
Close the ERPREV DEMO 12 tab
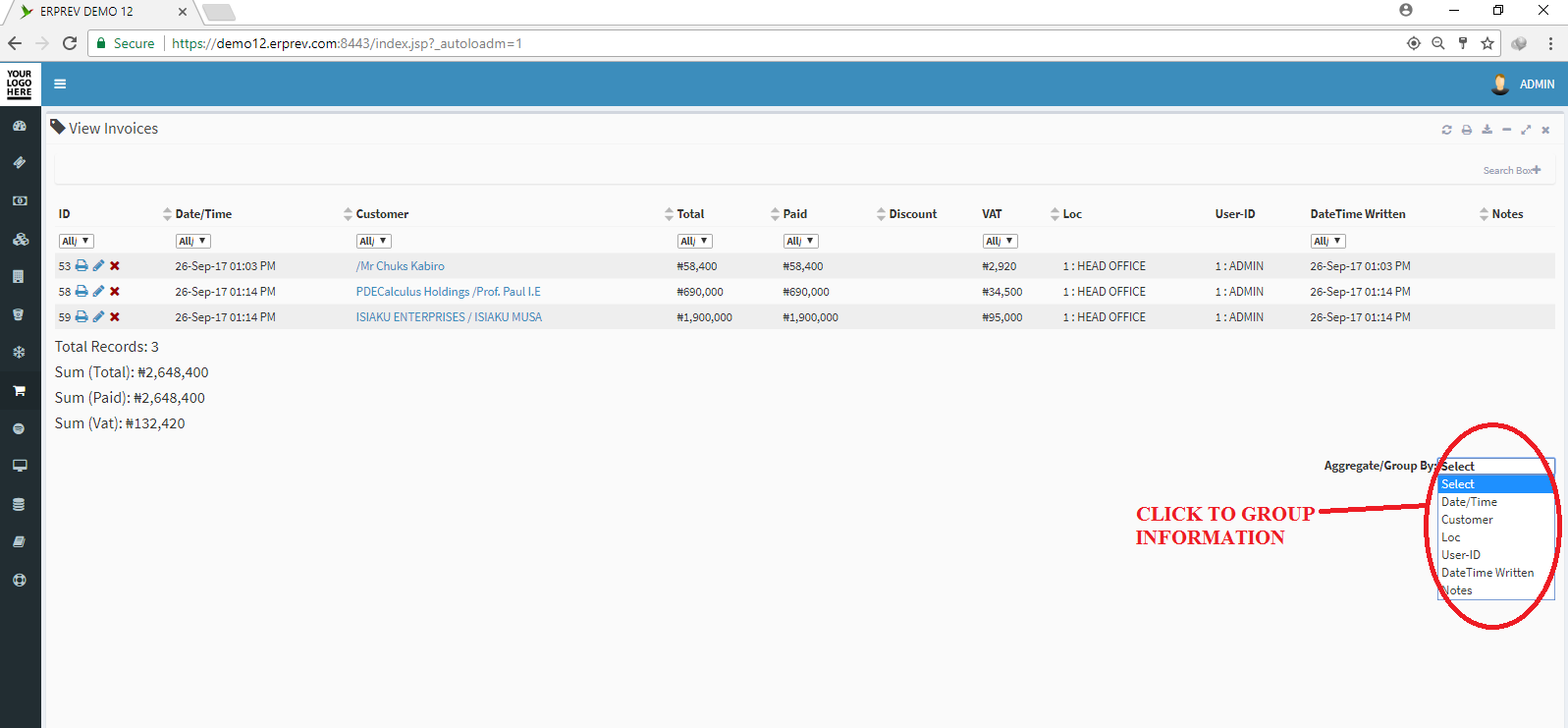pyautogui.click(x=182, y=12)
